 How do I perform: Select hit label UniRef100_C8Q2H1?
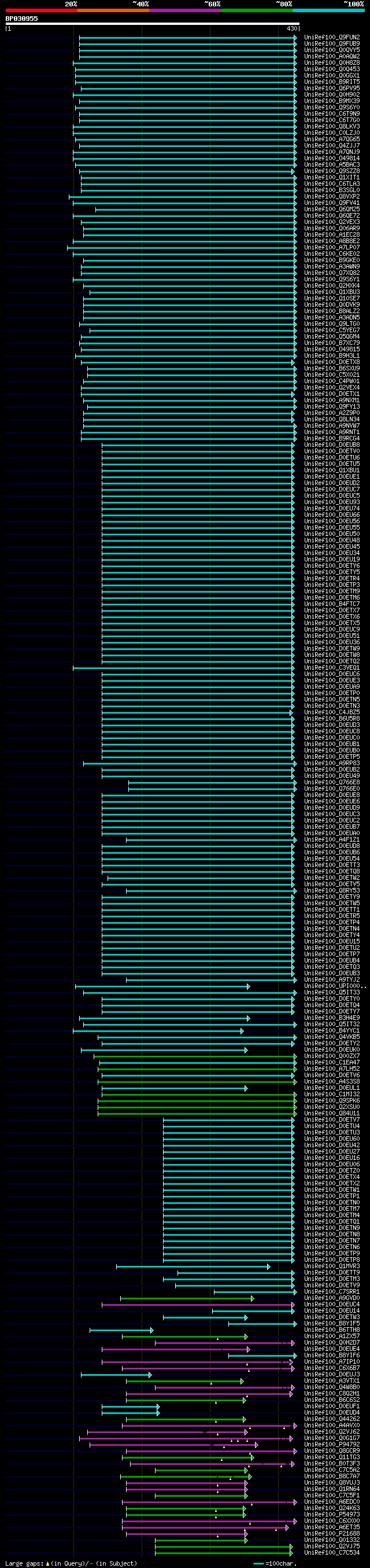click(332, 1394)
